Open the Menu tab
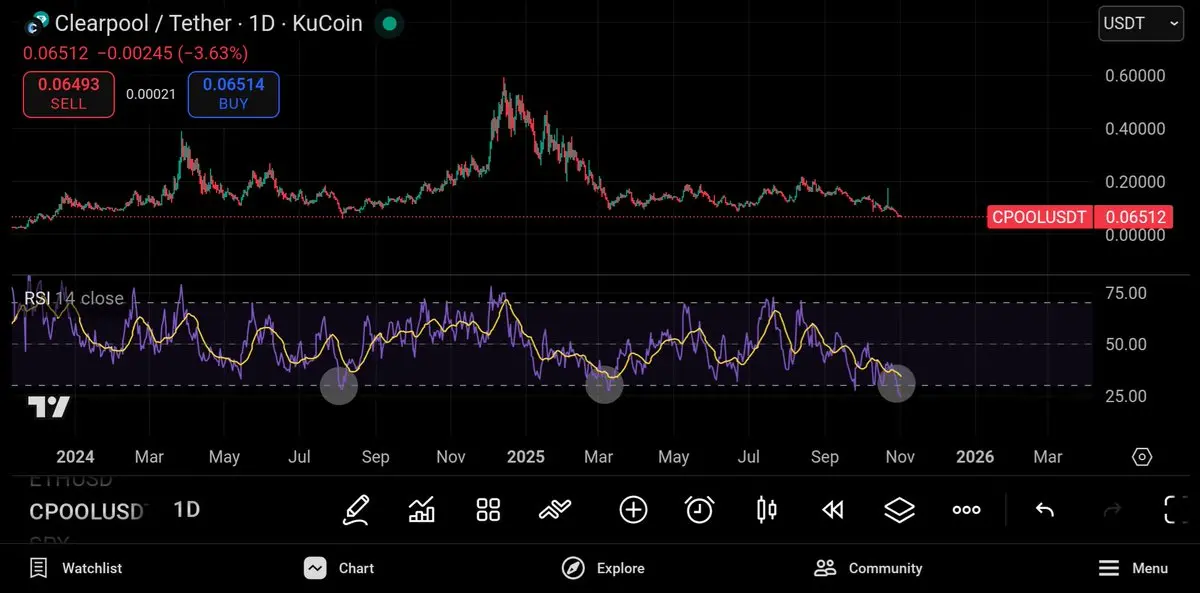This screenshot has width=1200, height=593. pos(1133,568)
